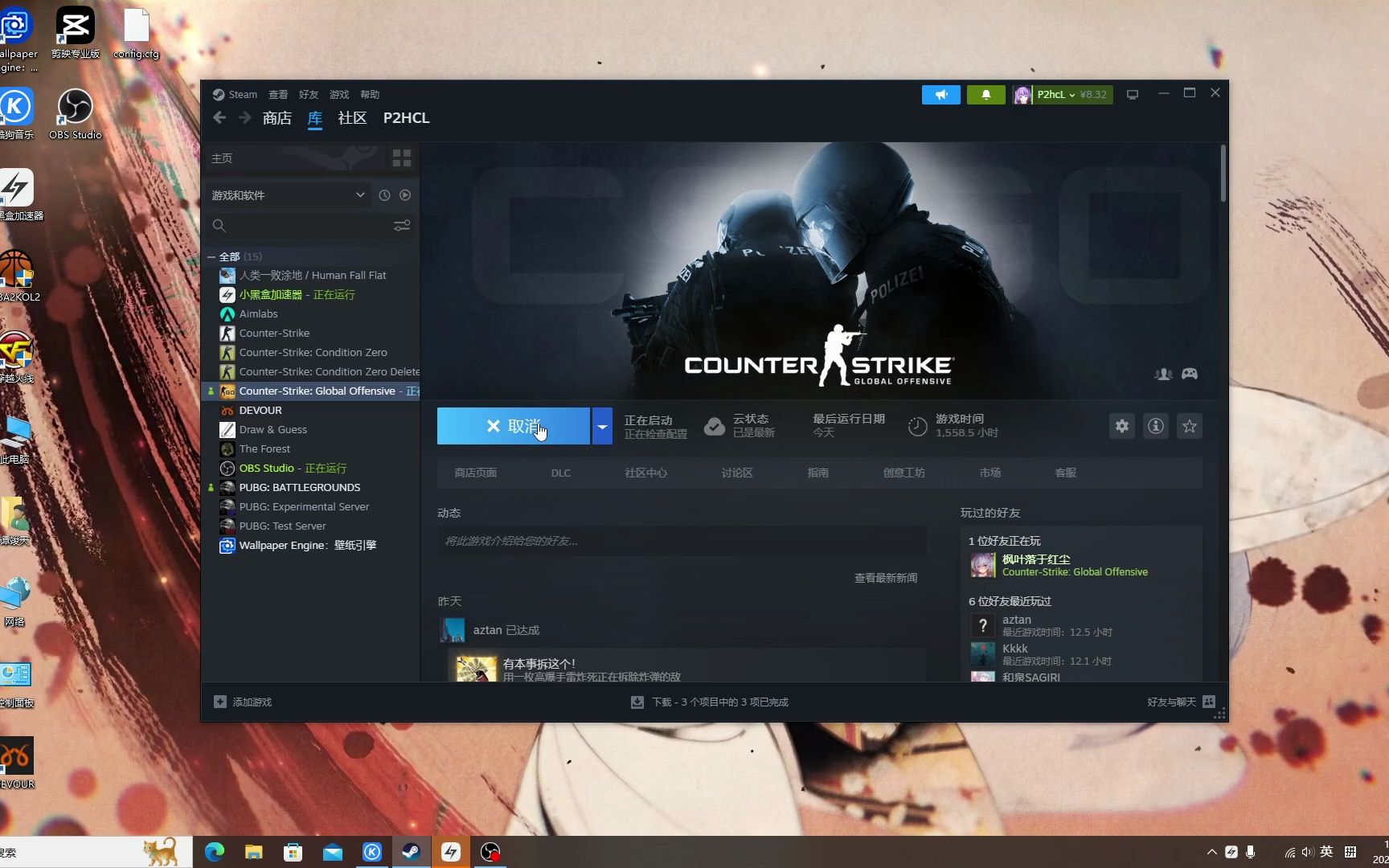The height and width of the screenshot is (868, 1389).
Task: Go forward with the right arrow
Action: [x=244, y=118]
